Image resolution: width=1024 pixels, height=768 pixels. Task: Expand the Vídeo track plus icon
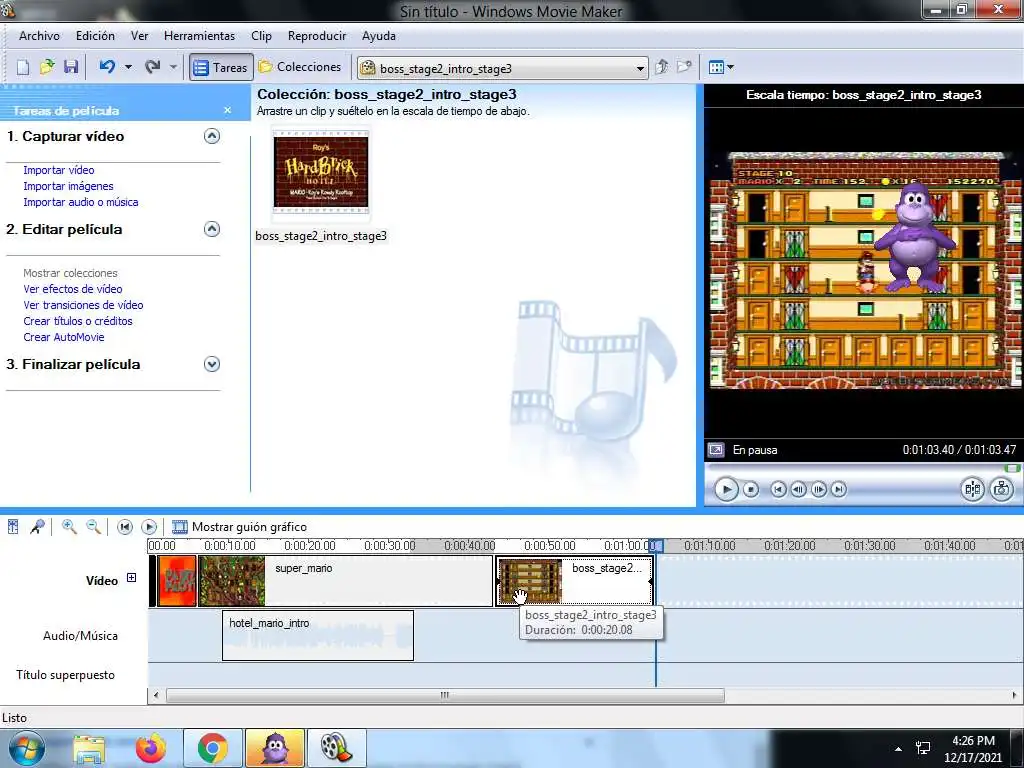[131, 578]
